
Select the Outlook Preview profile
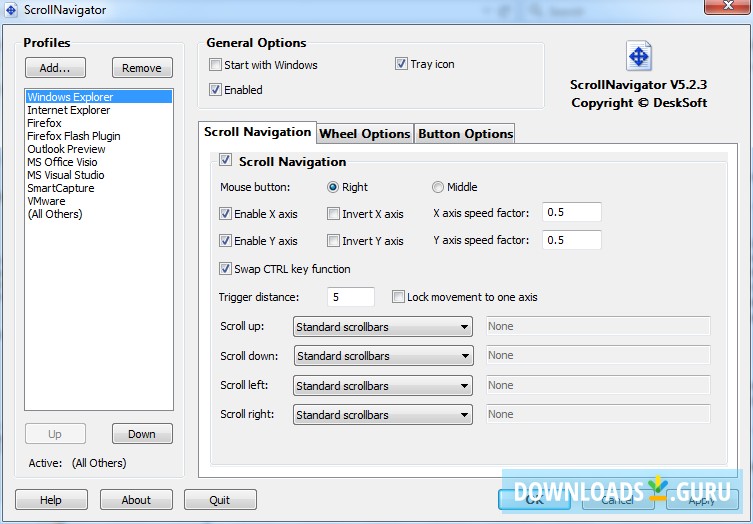pos(98,149)
